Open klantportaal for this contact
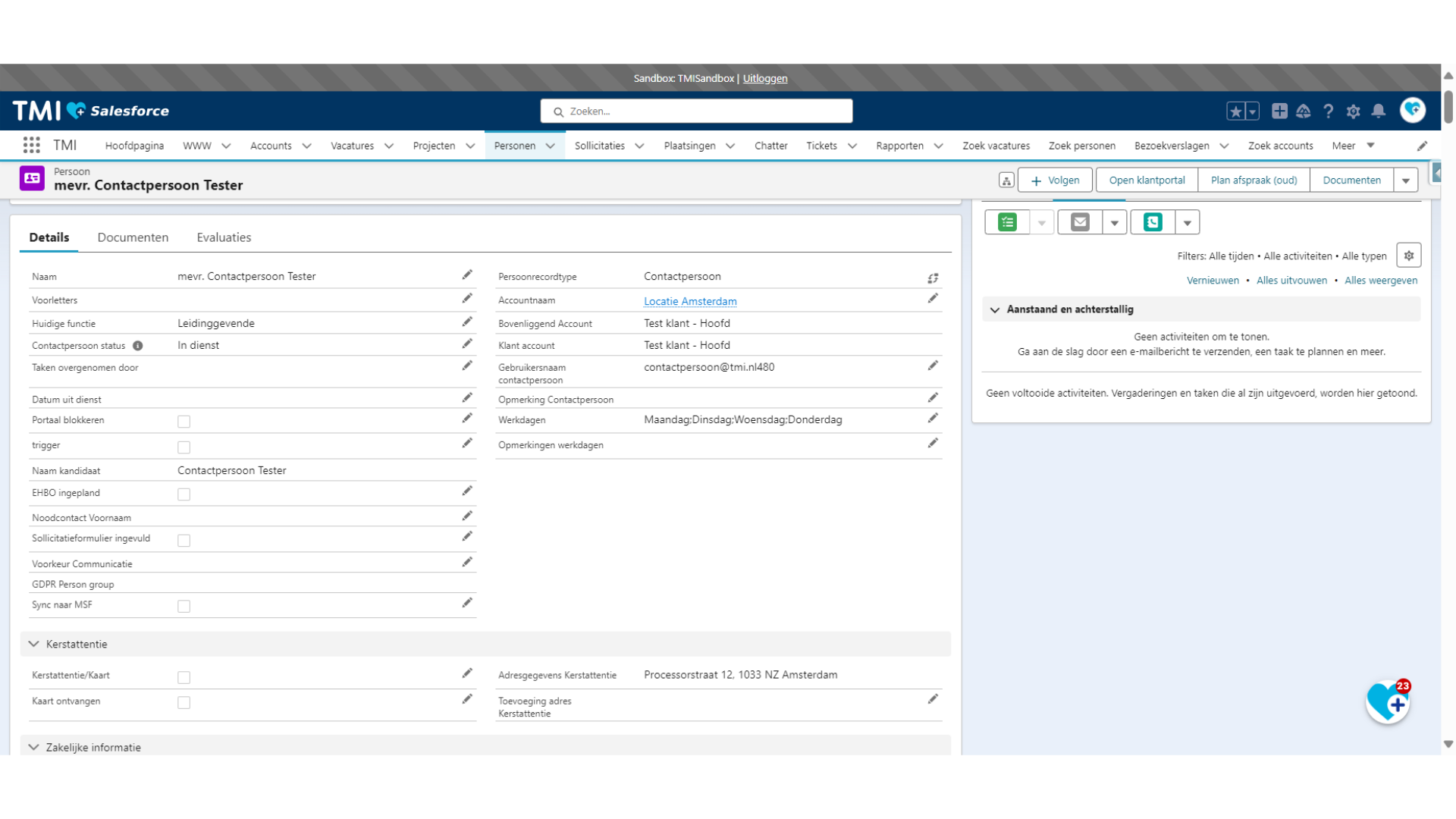This screenshot has width=1456, height=819. pos(1146,180)
